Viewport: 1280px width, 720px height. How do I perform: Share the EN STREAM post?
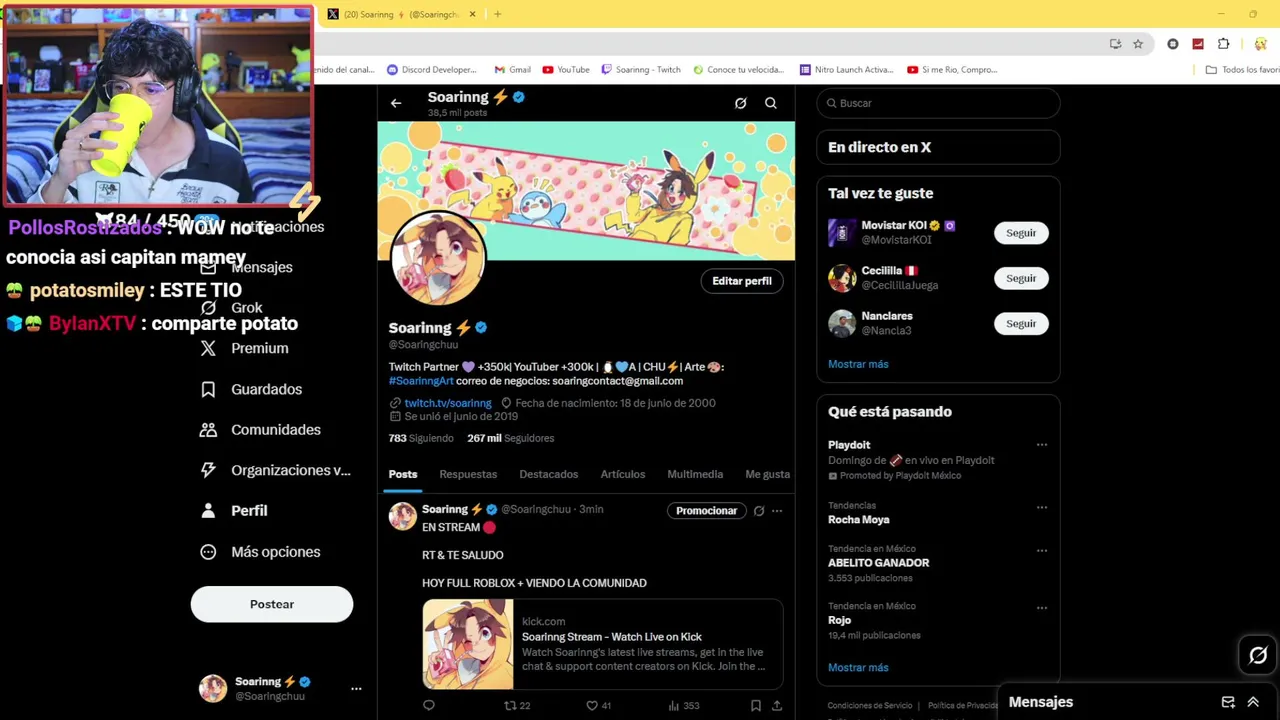pyautogui.click(x=777, y=706)
